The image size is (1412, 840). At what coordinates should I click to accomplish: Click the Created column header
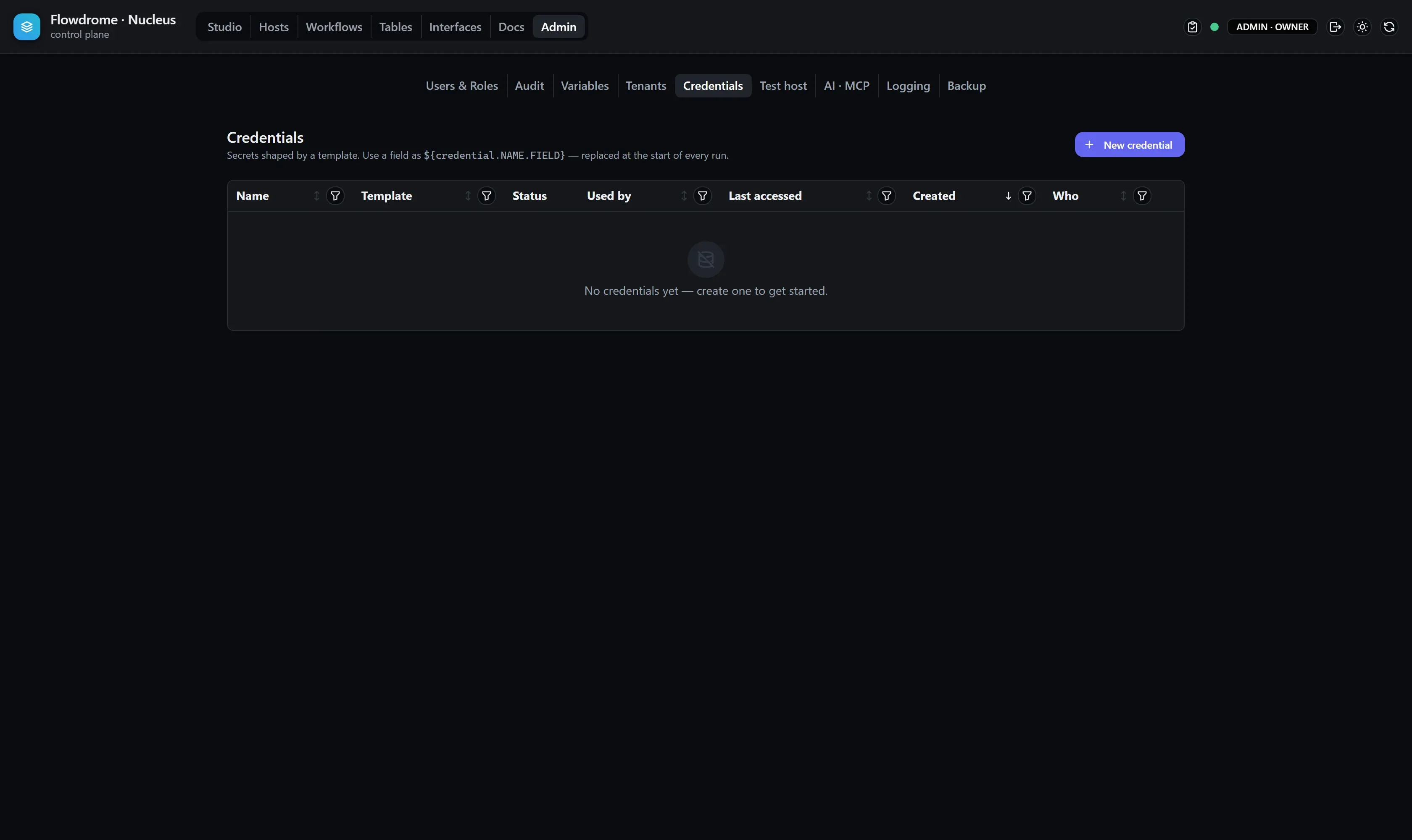[934, 196]
